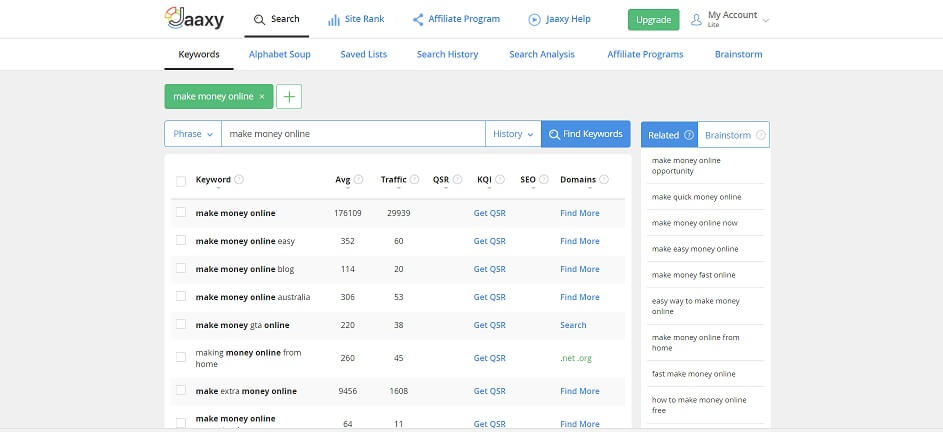Select related keyword make money fast online
Screen dimensions: 943x432
coord(693,275)
